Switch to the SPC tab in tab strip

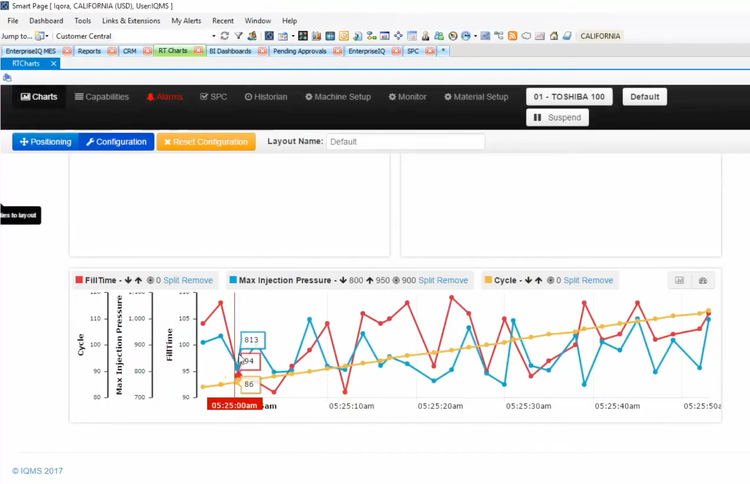pyautogui.click(x=413, y=51)
